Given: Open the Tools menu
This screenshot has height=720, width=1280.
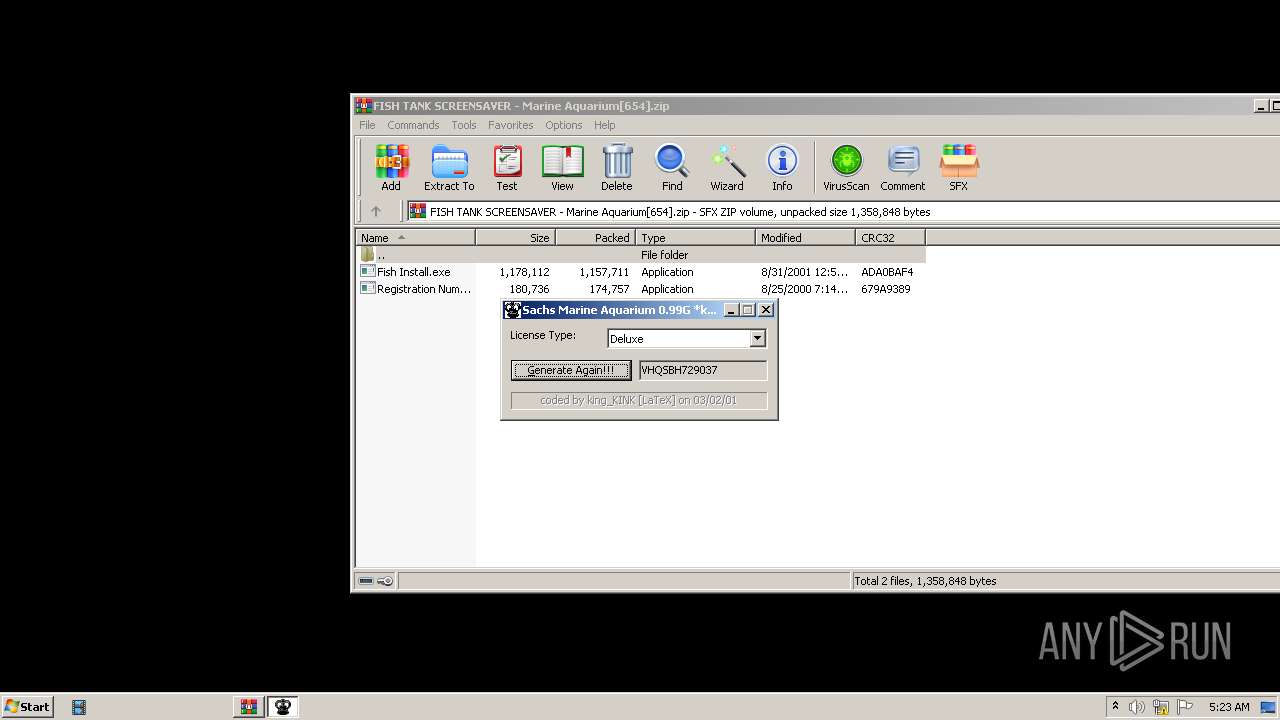Looking at the screenshot, I should click(464, 125).
